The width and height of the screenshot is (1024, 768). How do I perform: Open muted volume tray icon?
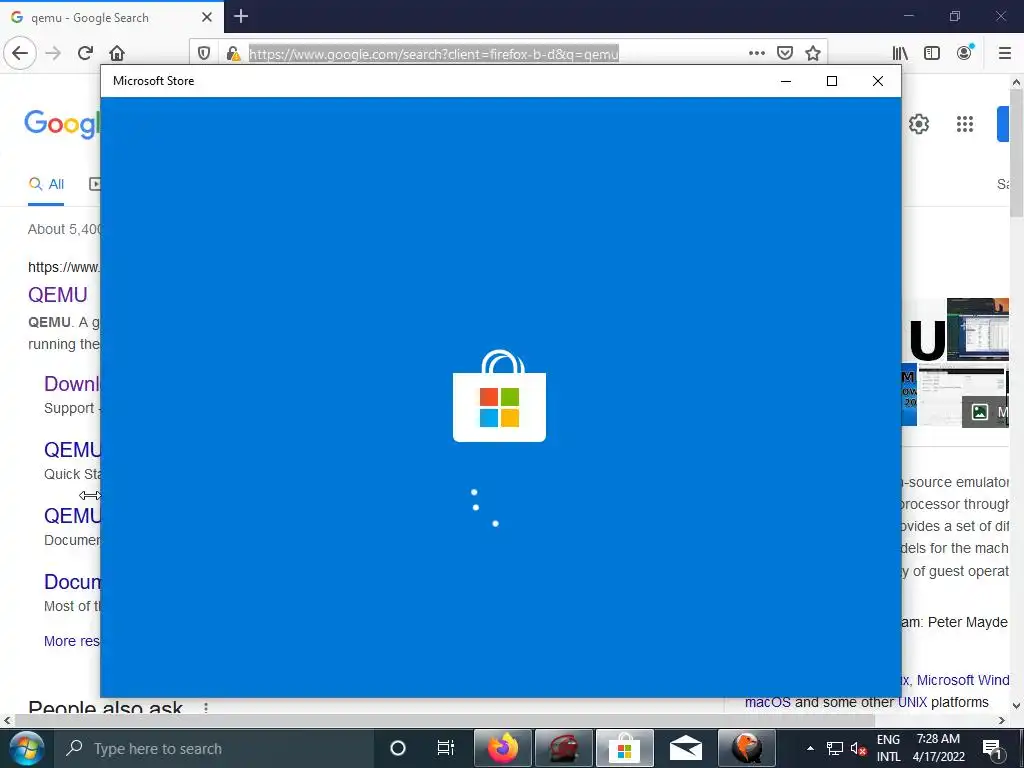pyautogui.click(x=858, y=749)
